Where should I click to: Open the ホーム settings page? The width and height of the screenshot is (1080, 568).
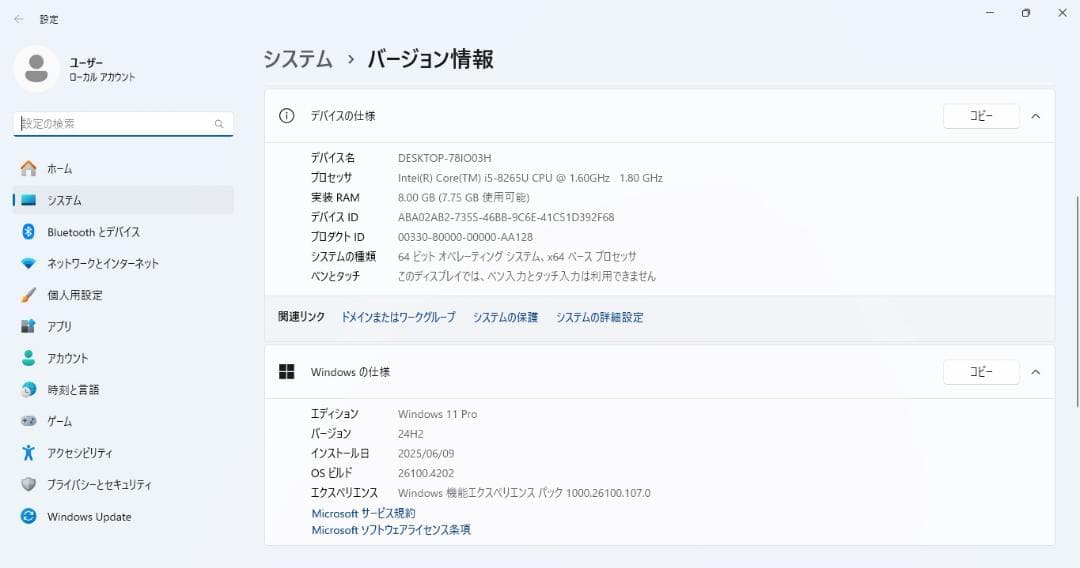pos(123,168)
